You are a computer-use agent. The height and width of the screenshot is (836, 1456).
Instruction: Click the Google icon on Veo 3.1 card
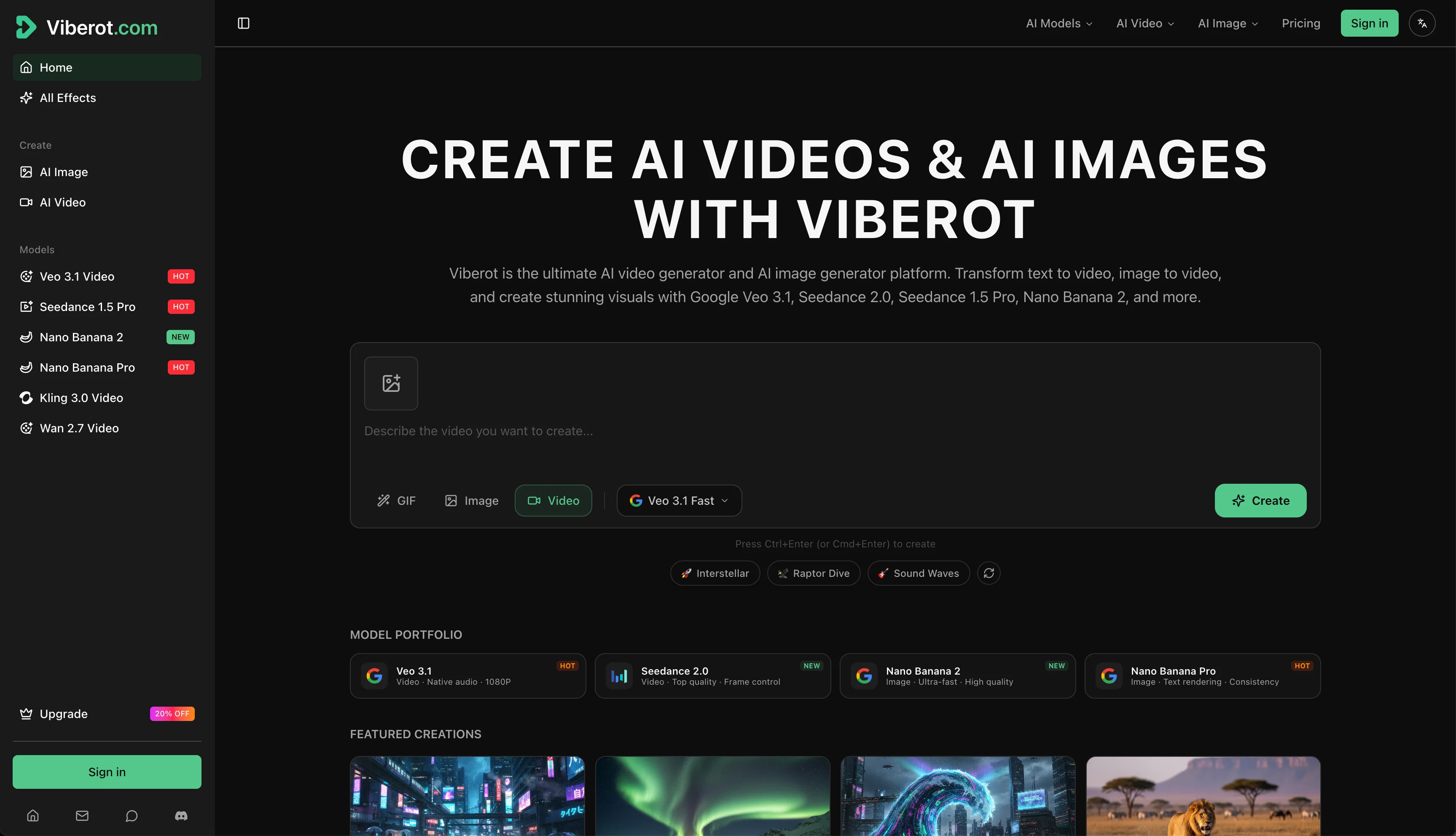click(x=374, y=676)
